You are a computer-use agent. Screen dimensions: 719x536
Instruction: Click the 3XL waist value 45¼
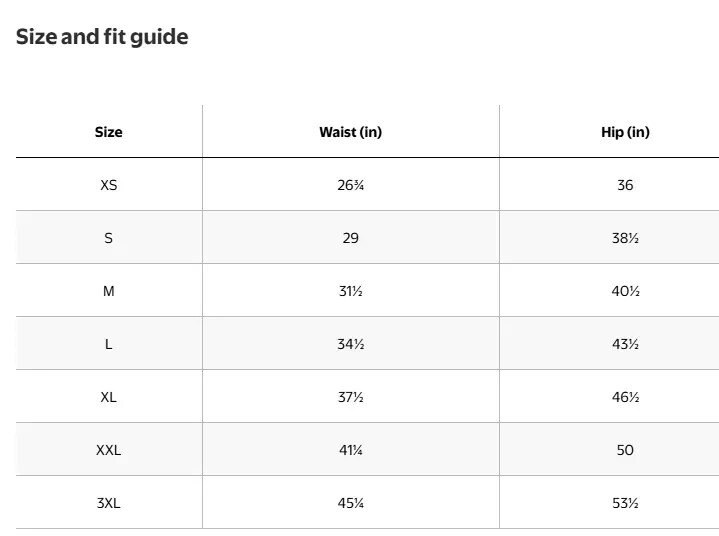[x=350, y=503]
